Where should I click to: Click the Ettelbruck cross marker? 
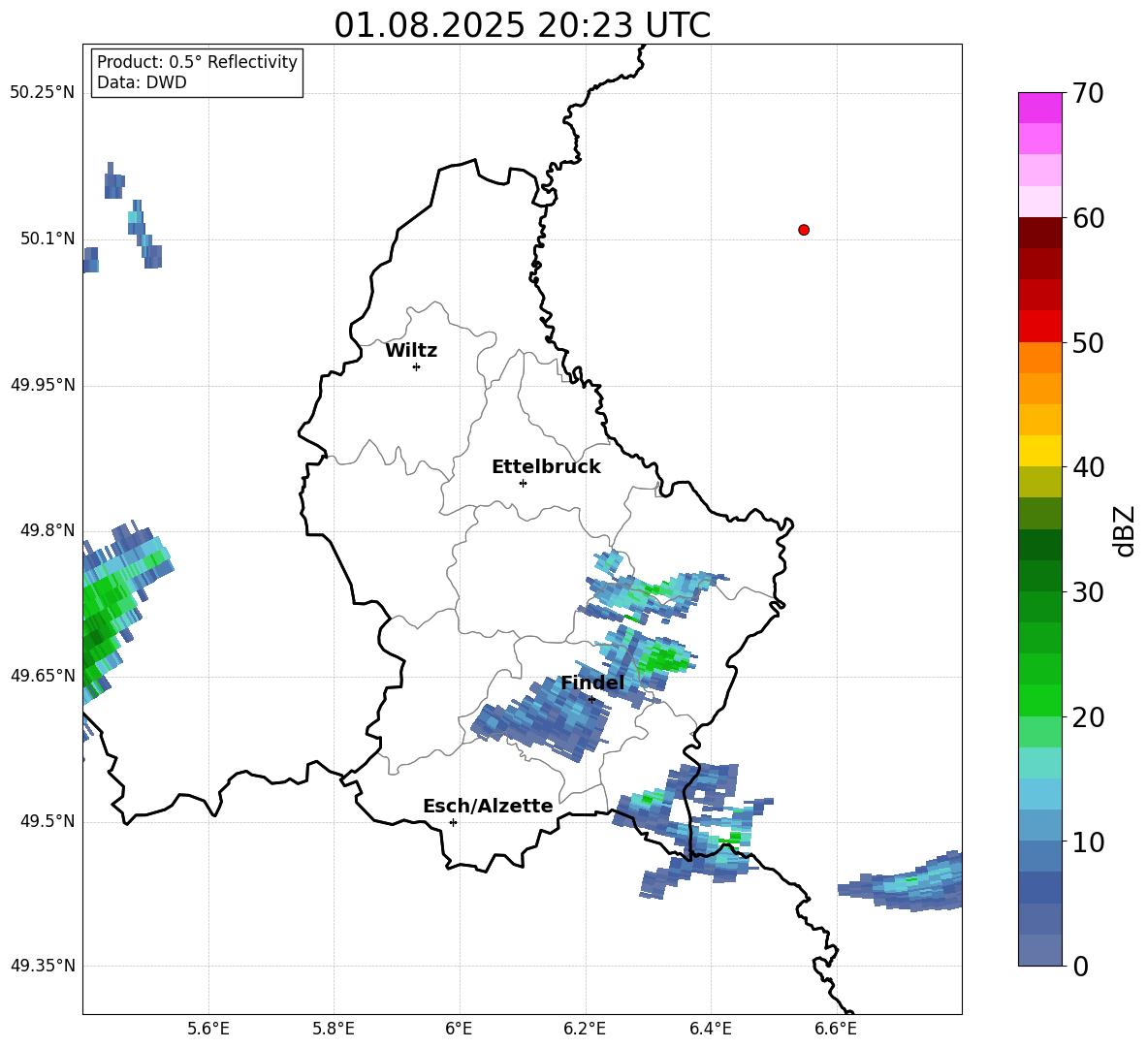pos(523,483)
